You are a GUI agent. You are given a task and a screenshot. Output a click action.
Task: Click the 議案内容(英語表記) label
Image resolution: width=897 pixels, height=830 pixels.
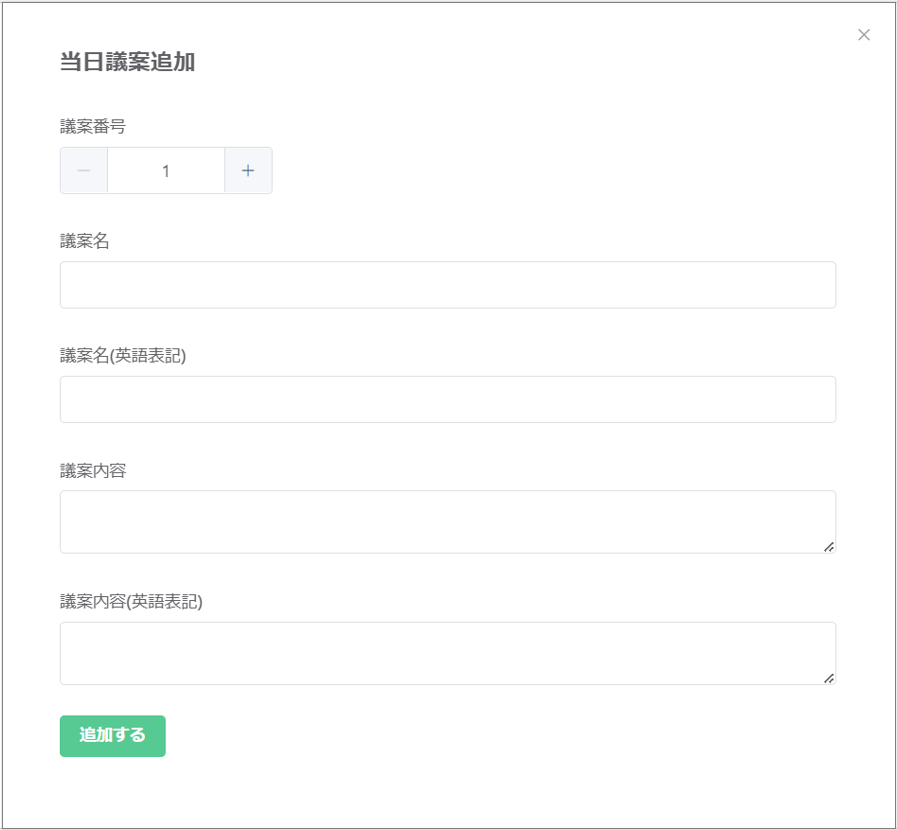click(131, 601)
